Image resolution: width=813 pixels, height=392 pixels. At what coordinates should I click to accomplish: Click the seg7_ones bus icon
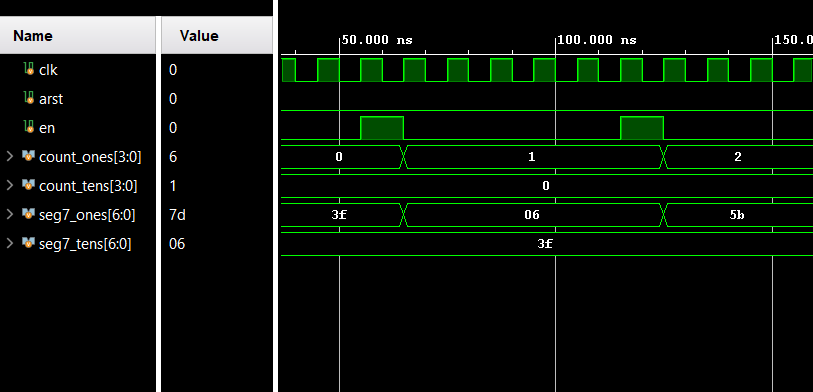pyautogui.click(x=29, y=214)
